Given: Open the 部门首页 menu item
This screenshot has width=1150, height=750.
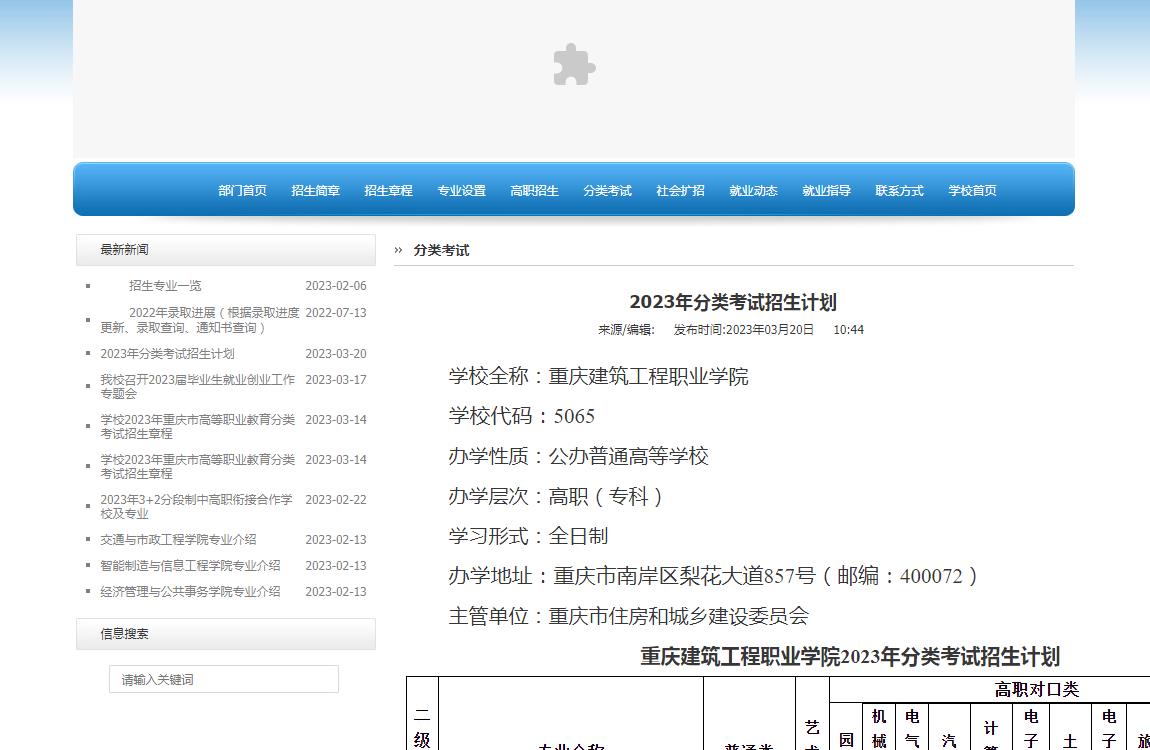Looking at the screenshot, I should click(x=242, y=191).
